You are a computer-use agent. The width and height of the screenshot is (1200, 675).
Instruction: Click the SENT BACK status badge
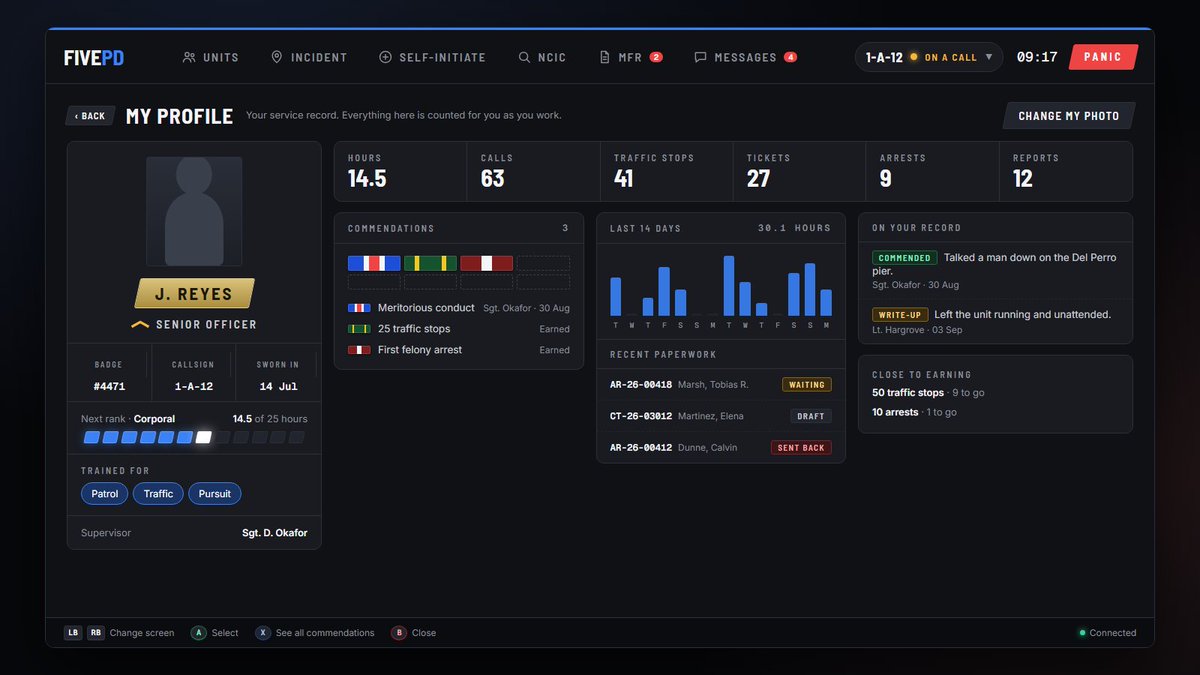point(801,447)
